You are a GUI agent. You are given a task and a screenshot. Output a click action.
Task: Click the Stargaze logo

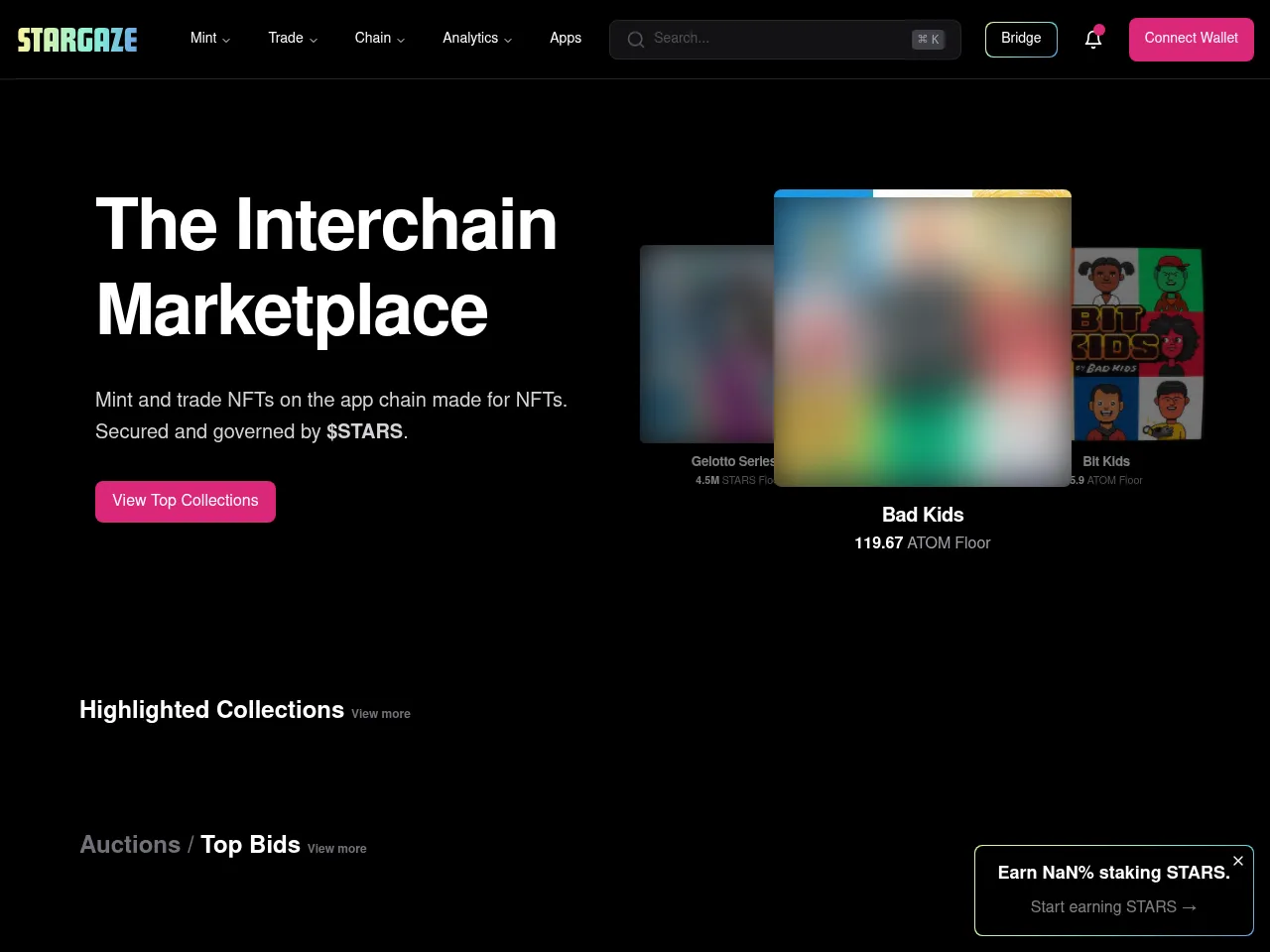point(77,40)
